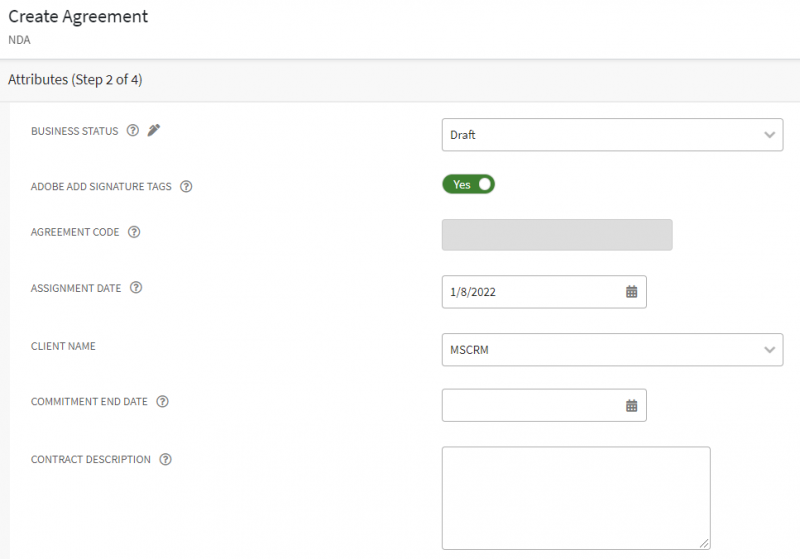
Task: Expand the Business Status dropdown showing Draft
Action: (612, 135)
